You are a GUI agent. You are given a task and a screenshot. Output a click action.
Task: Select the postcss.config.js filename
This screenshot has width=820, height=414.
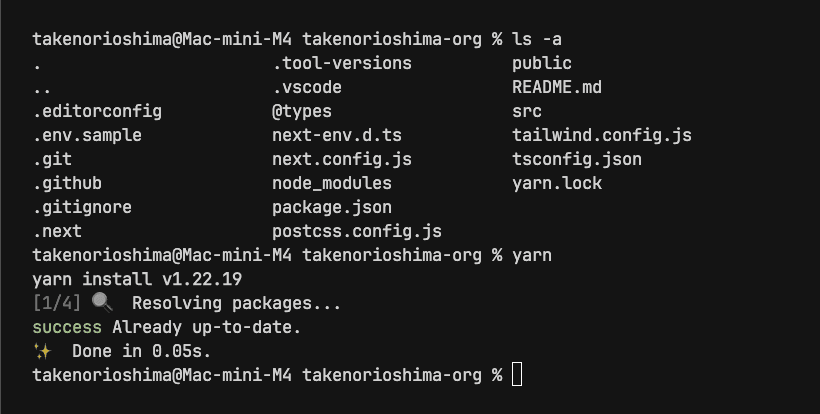(x=357, y=232)
